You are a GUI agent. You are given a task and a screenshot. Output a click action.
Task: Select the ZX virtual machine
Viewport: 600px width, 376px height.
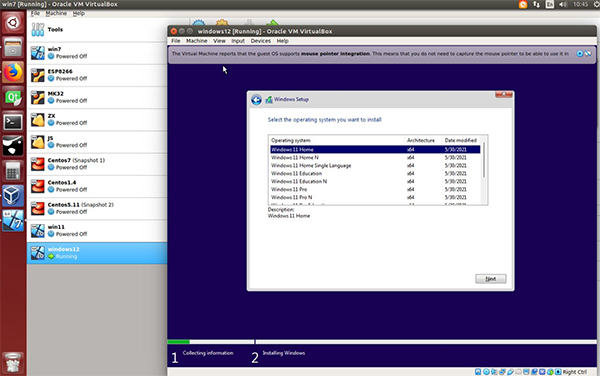(x=98, y=119)
